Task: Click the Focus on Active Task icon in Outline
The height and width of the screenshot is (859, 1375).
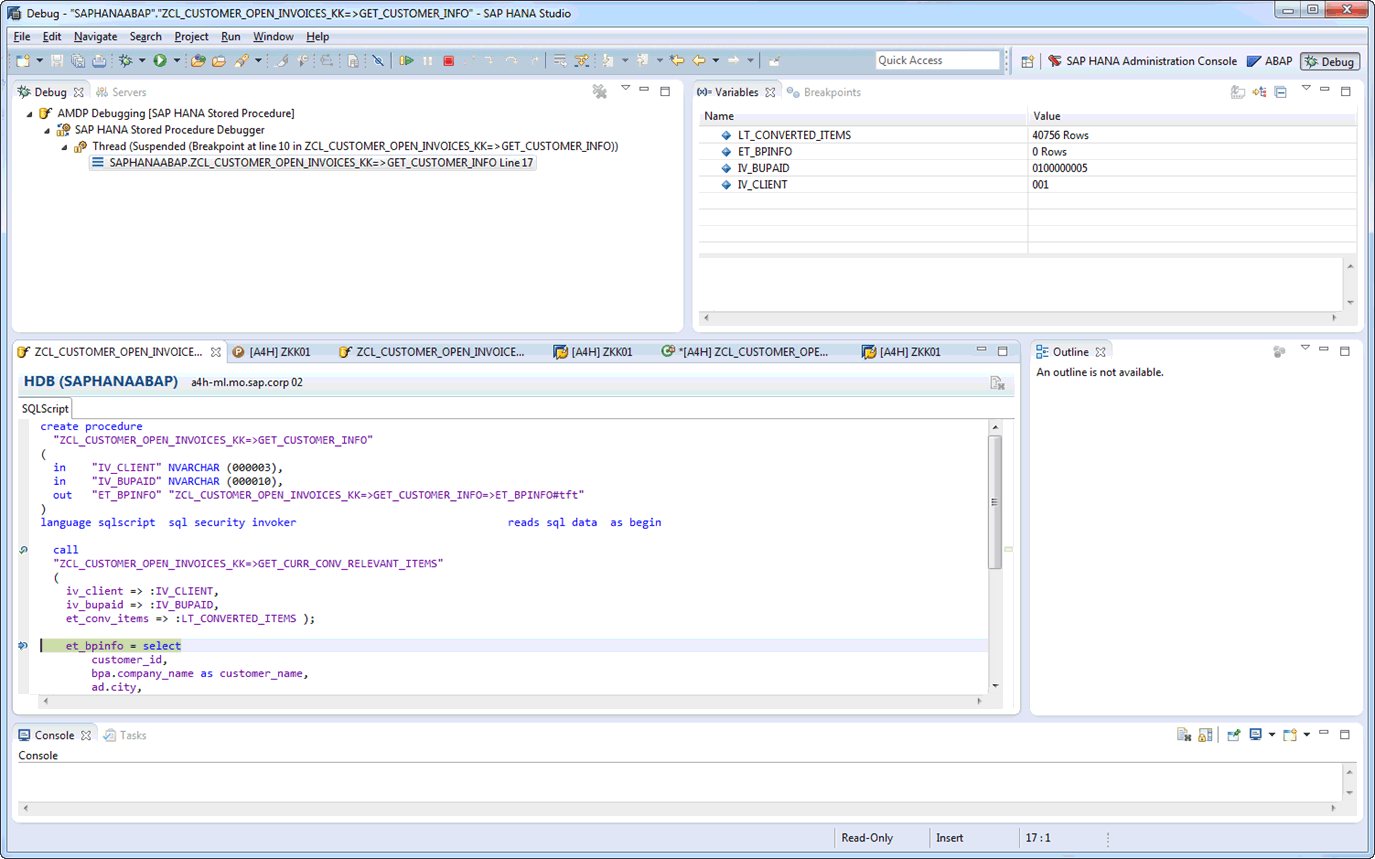Action: 1278,352
